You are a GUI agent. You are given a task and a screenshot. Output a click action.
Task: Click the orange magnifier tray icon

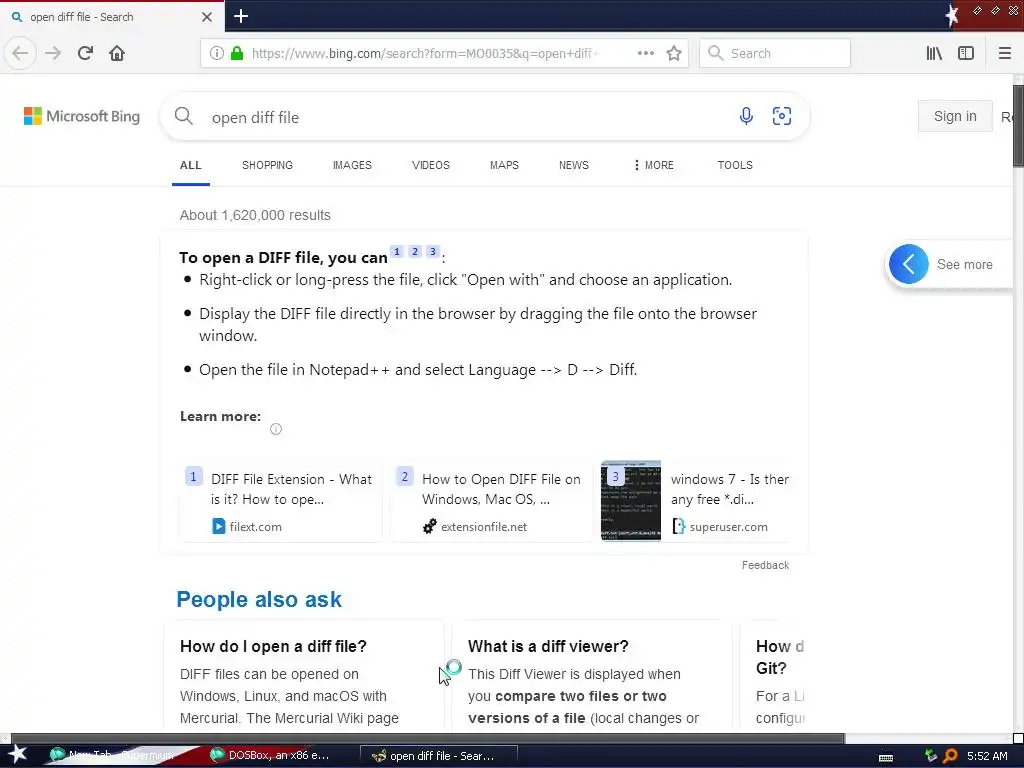950,756
